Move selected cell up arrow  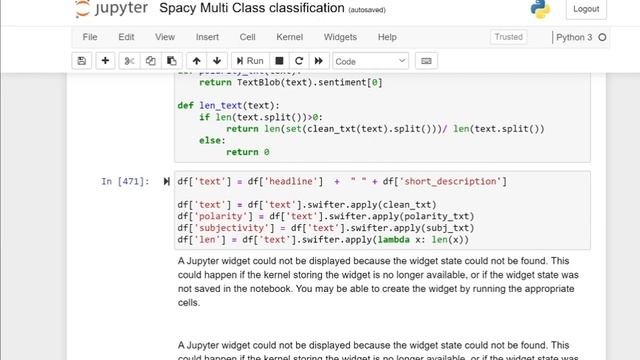tap(196, 61)
